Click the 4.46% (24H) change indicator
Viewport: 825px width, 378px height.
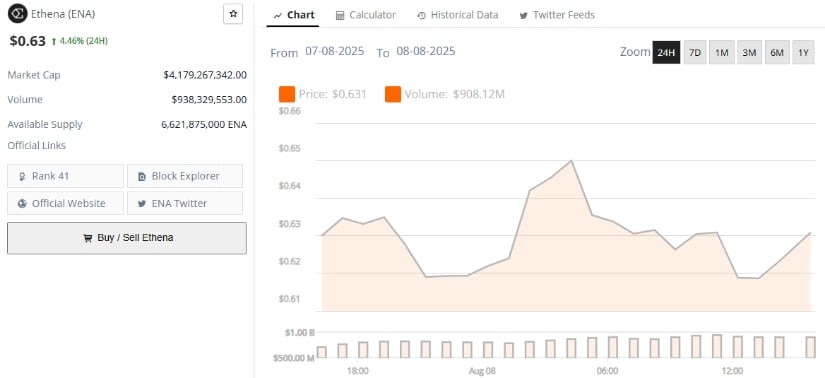[79, 41]
